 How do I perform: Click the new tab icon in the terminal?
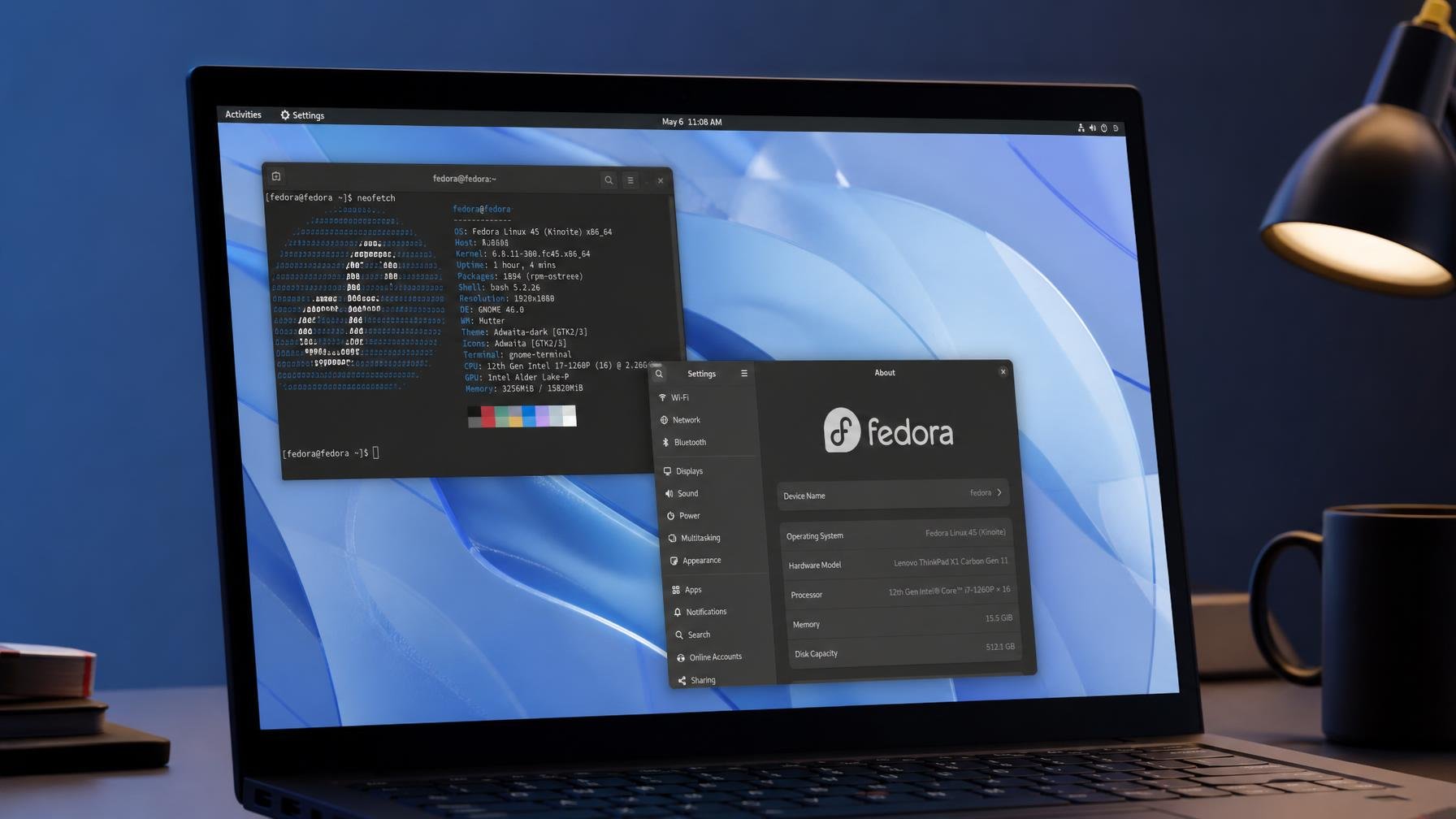tap(276, 176)
